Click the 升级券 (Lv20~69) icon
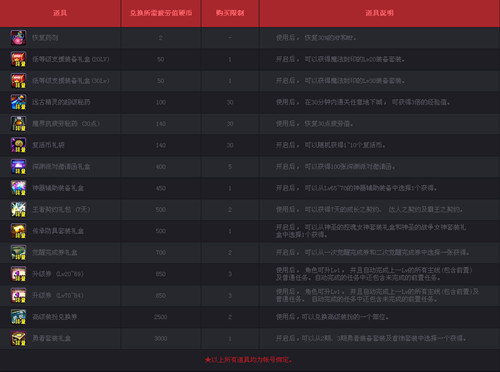This screenshot has height=372, width=500. pyautogui.click(x=18, y=274)
